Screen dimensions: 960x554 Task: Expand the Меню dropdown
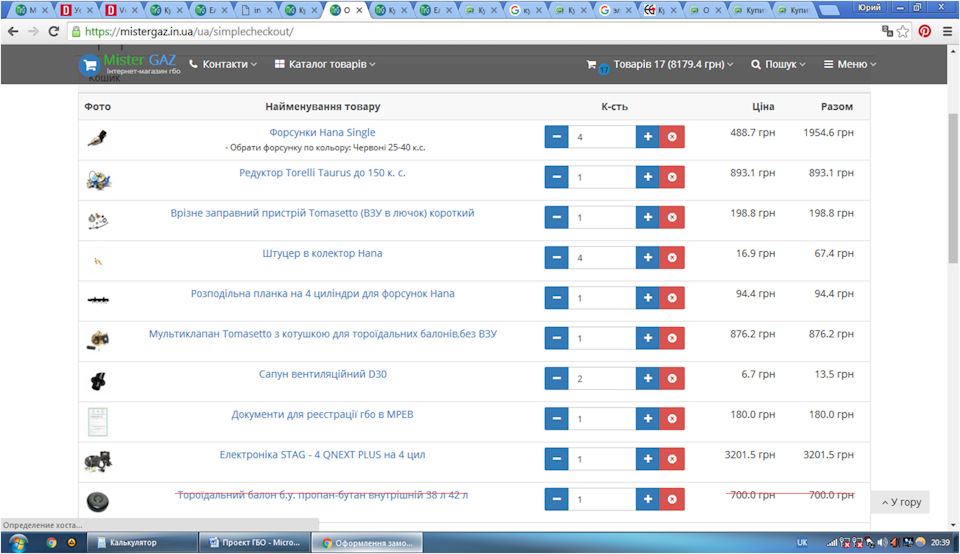click(x=850, y=64)
